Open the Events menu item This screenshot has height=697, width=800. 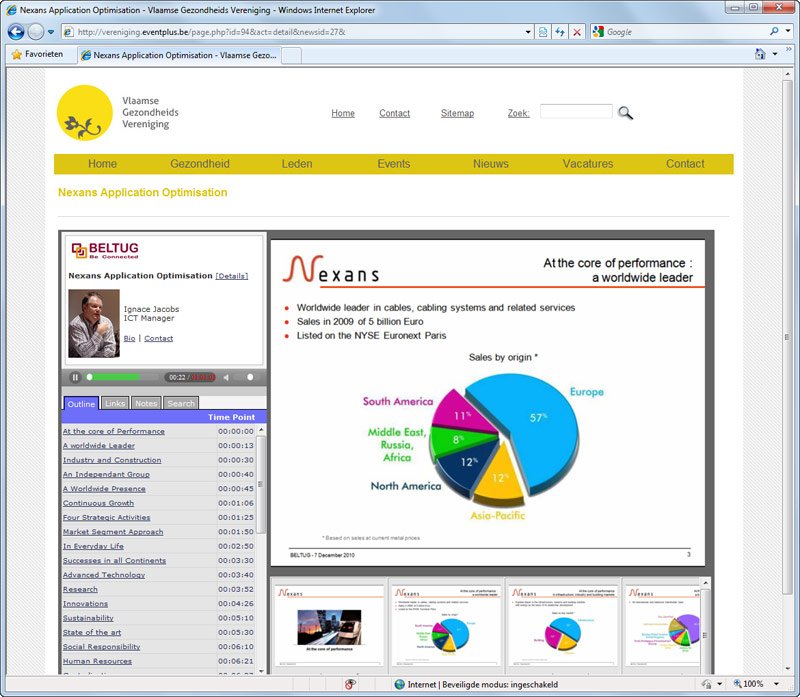[x=393, y=164]
